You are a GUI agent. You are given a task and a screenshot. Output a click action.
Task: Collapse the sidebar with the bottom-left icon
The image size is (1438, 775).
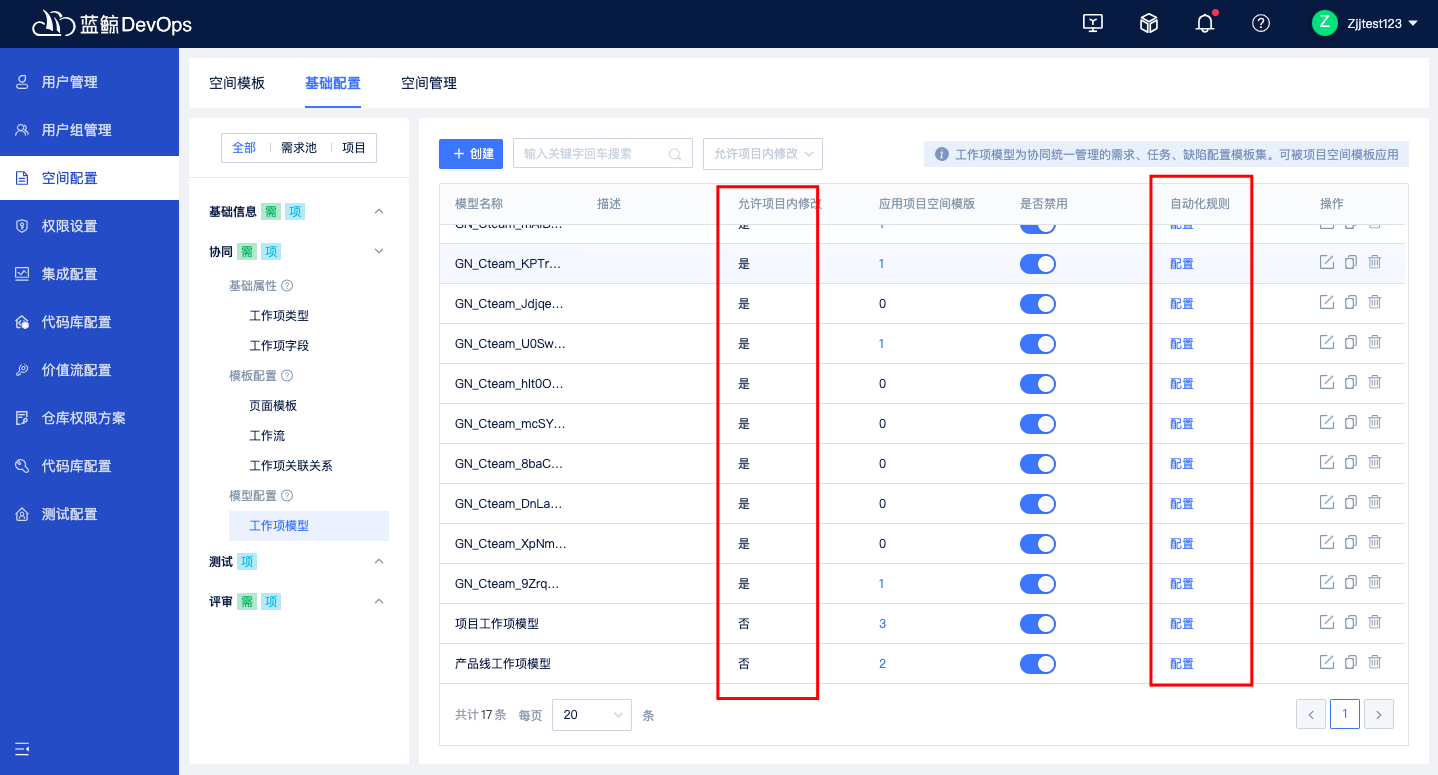(x=22, y=748)
